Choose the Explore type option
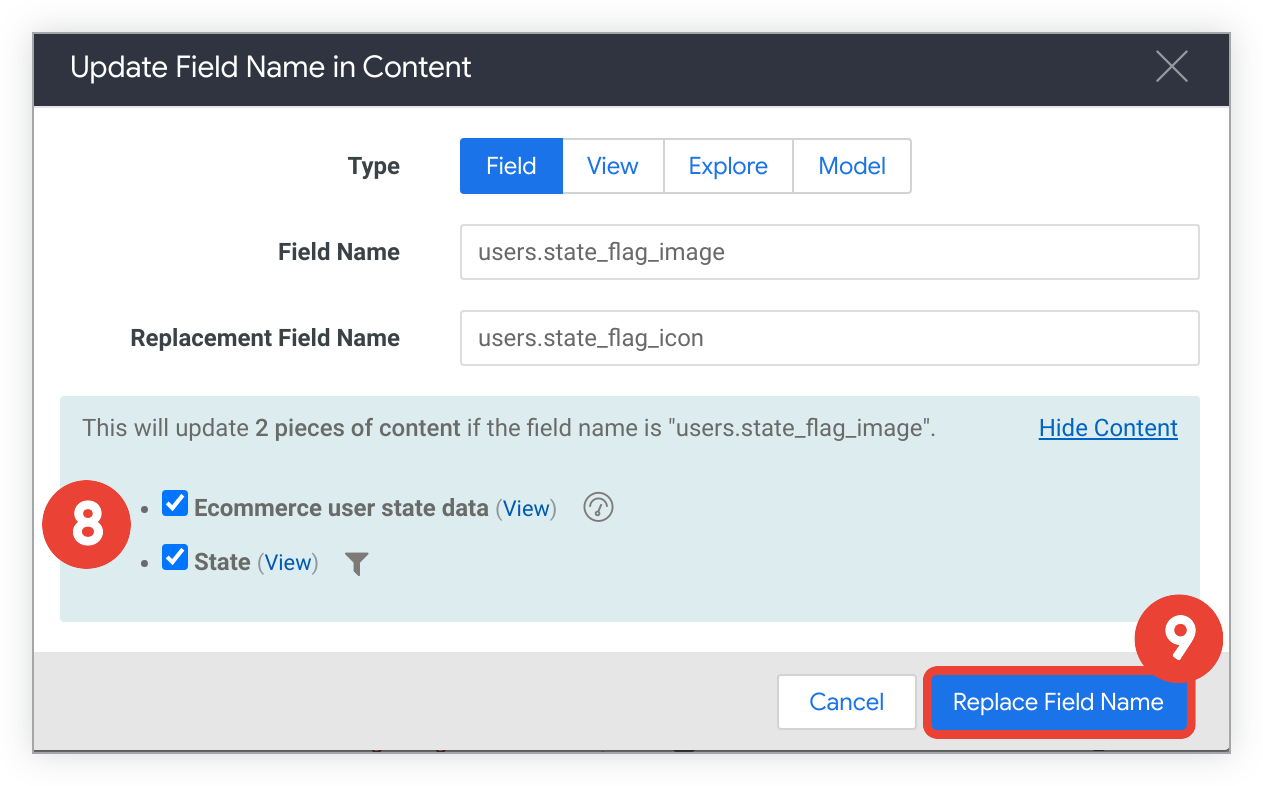Image resolution: width=1263 pixels, height=786 pixels. point(728,166)
